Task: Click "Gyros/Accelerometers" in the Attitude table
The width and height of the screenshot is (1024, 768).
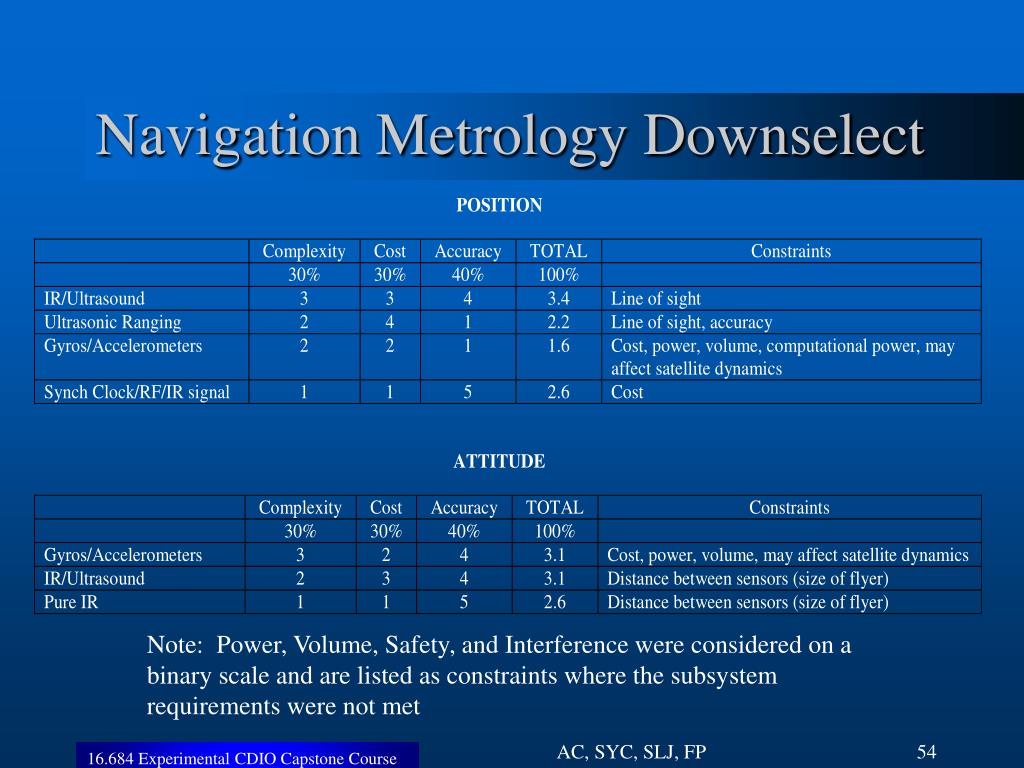Action: tap(123, 555)
